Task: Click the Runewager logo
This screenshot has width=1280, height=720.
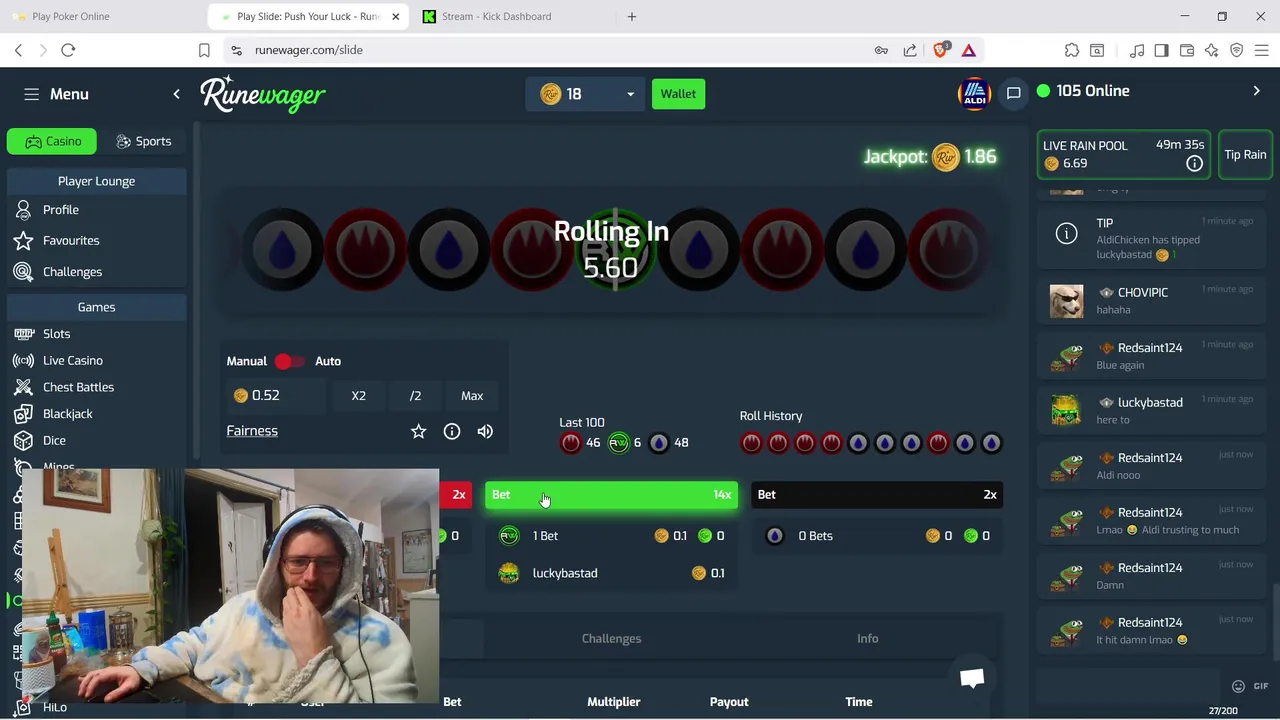Action: [263, 94]
